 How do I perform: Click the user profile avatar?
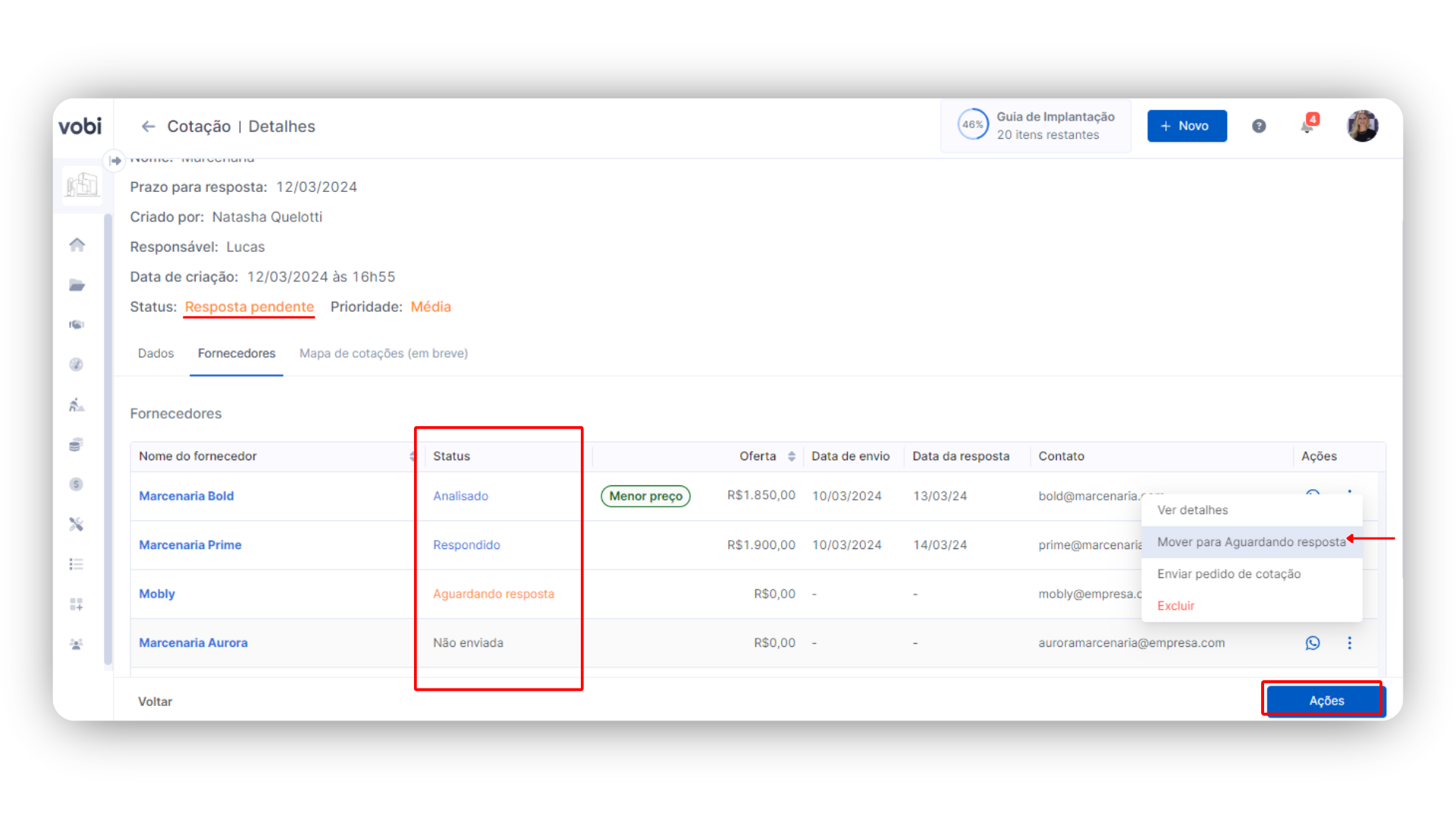(x=1362, y=126)
